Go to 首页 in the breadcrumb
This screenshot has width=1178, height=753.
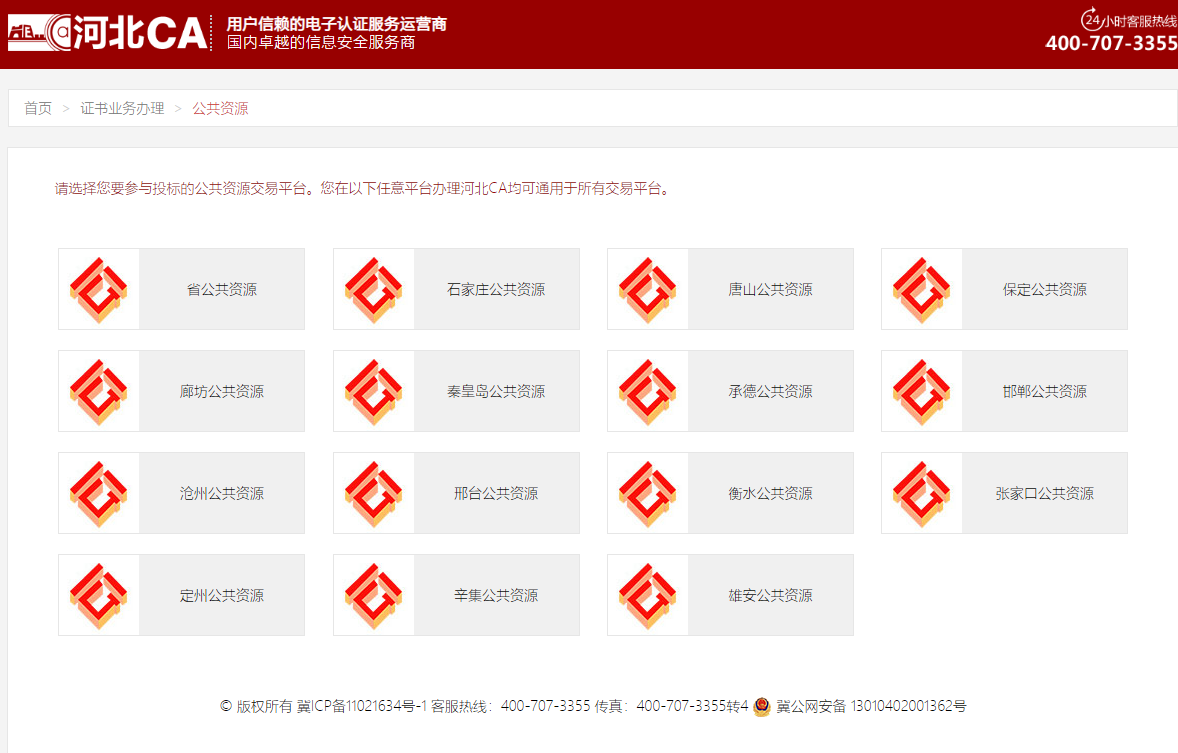pyautogui.click(x=38, y=108)
